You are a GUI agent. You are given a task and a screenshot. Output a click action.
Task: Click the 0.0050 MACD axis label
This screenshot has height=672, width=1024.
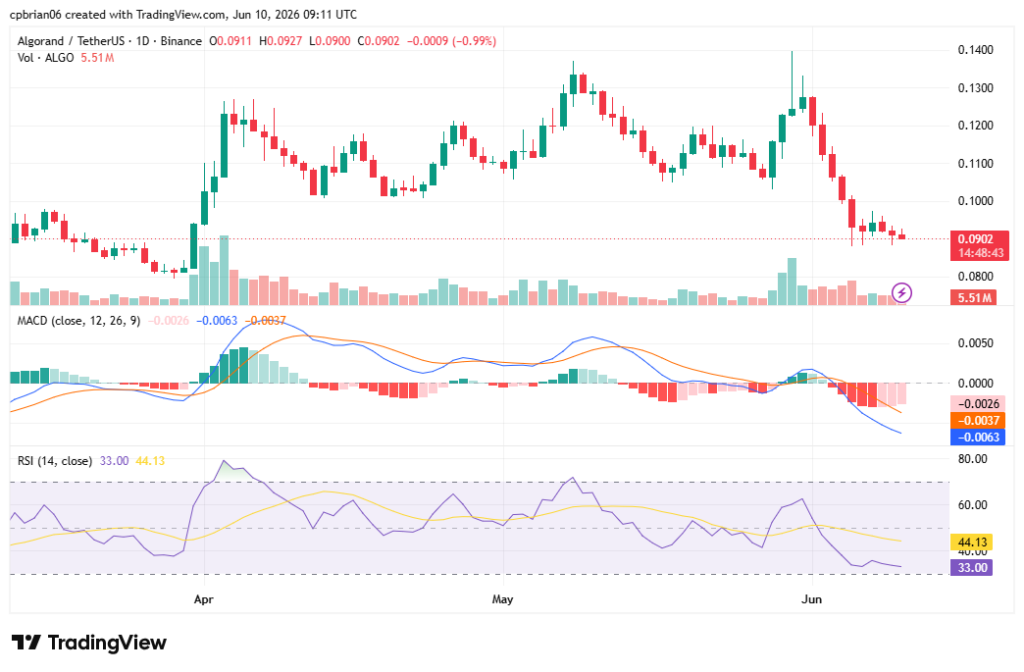pyautogui.click(x=975, y=344)
